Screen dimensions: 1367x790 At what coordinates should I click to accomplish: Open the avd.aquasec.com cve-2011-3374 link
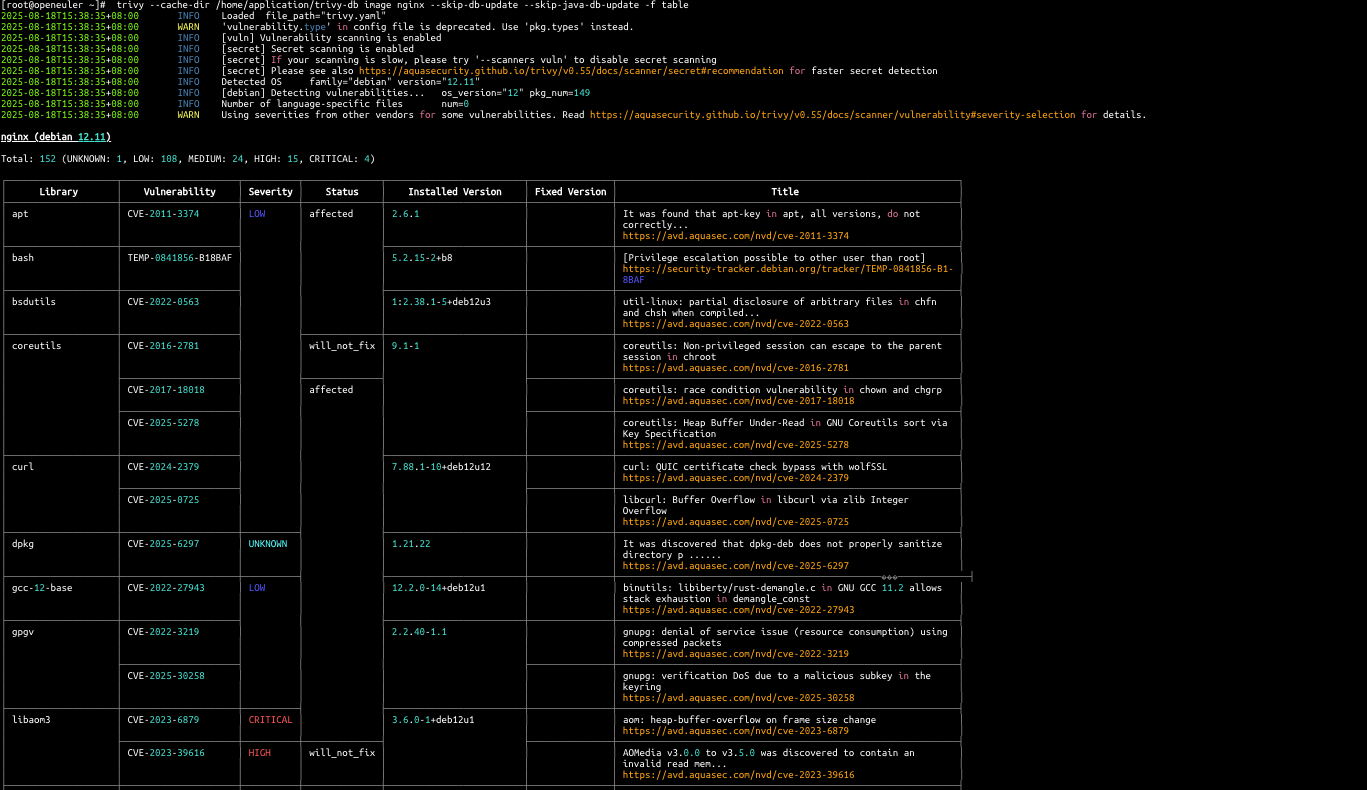click(x=735, y=236)
